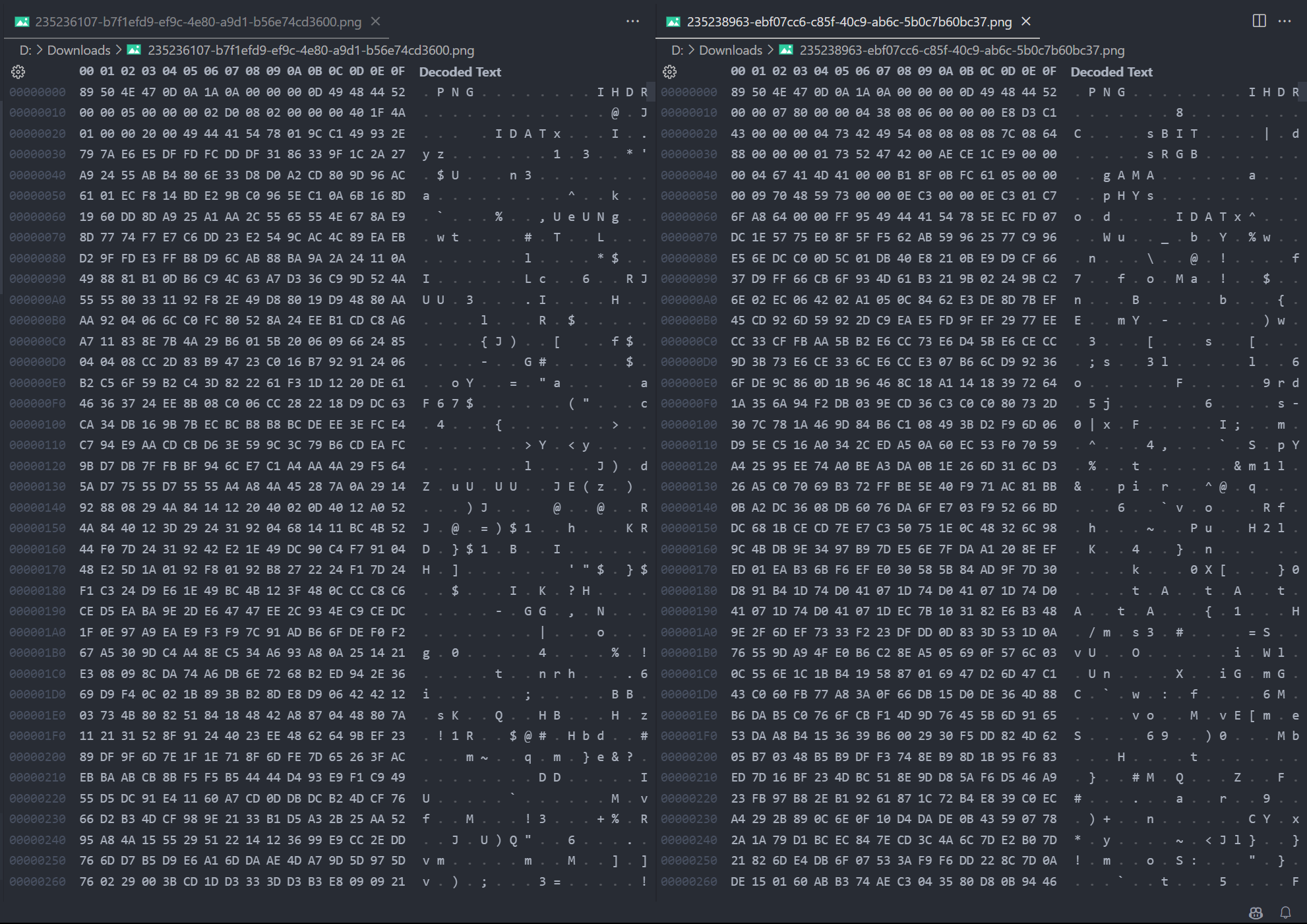This screenshot has height=924, width=1307.
Task: Open filename breadcrumb in right pane
Action: click(961, 50)
